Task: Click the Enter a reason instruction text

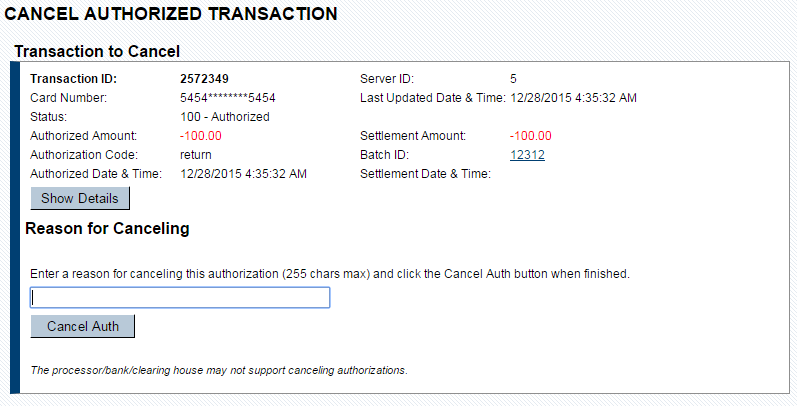Action: pyautogui.click(x=330, y=273)
